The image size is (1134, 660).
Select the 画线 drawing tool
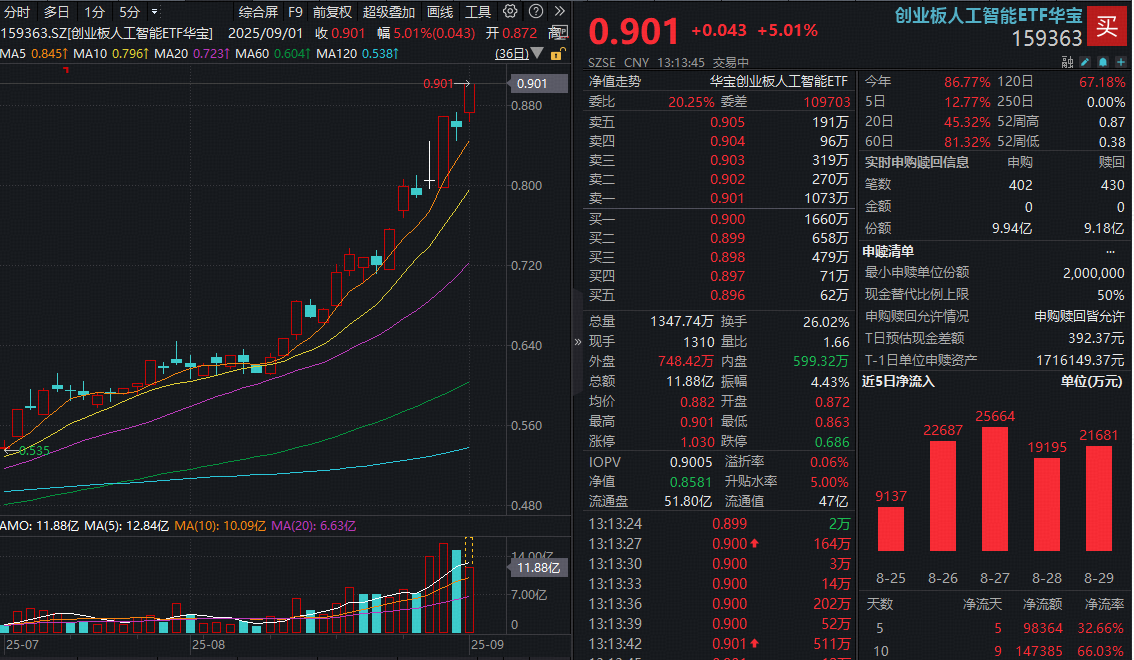point(438,11)
